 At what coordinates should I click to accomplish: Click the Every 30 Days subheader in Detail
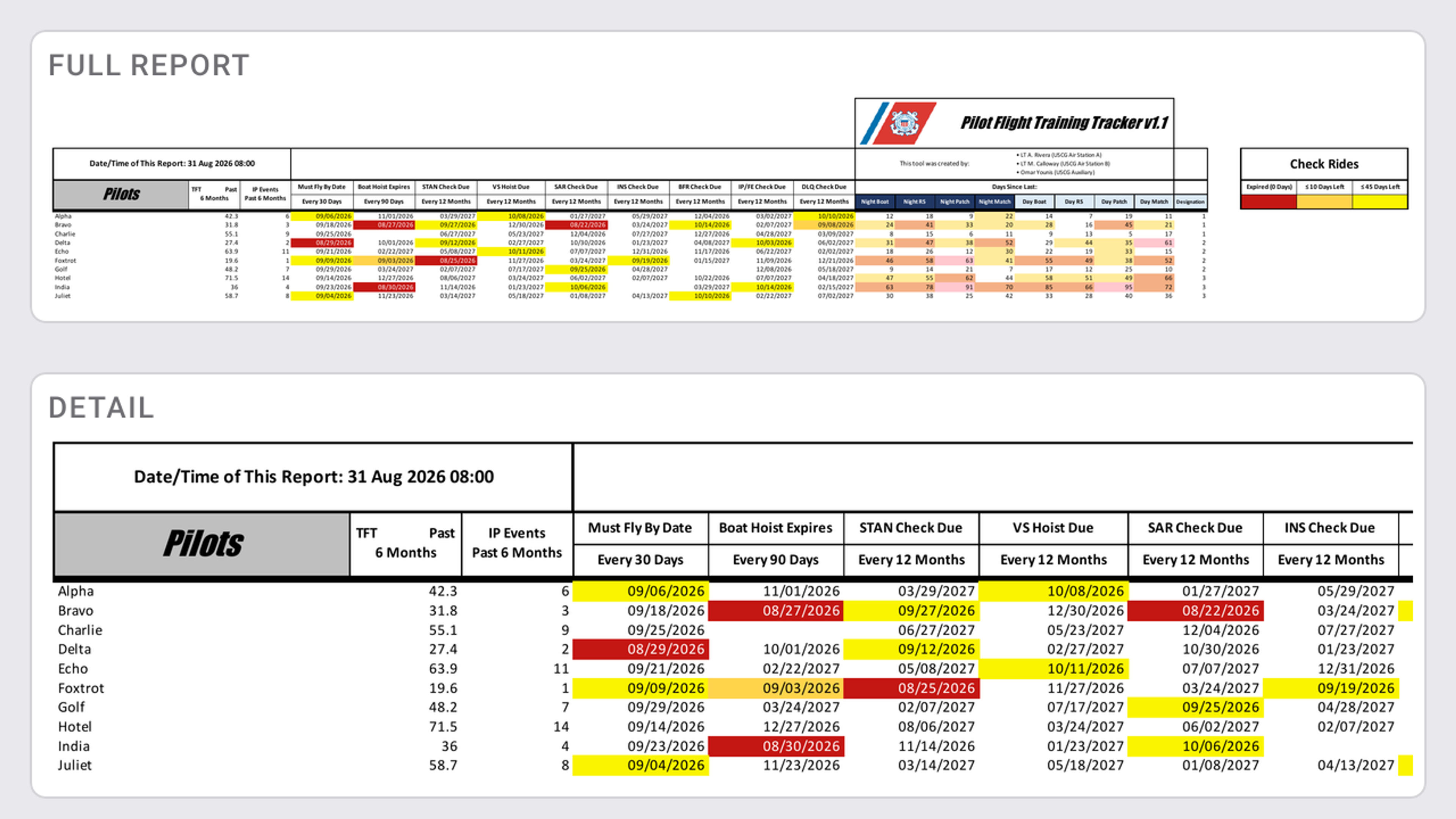pos(640,560)
